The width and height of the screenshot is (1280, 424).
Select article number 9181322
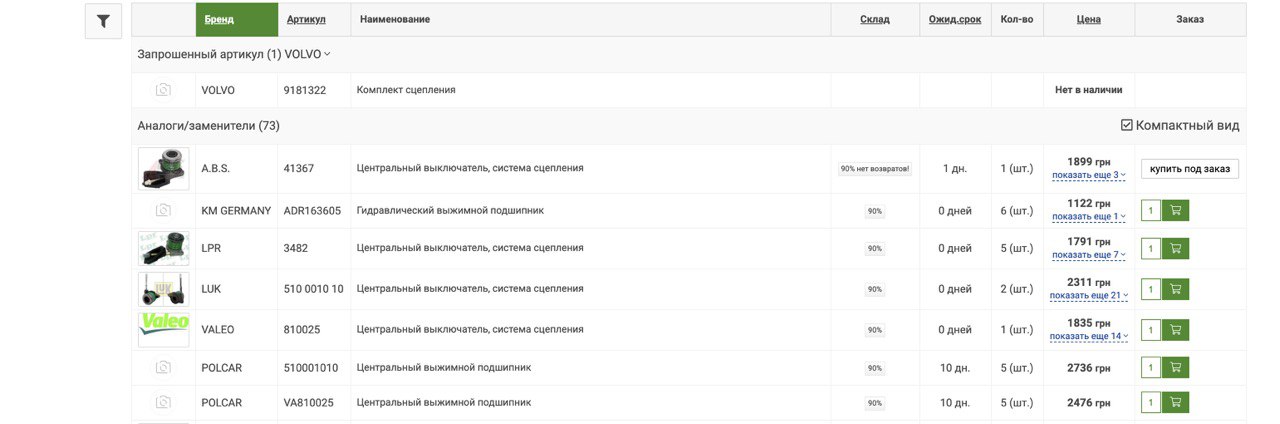[305, 90]
